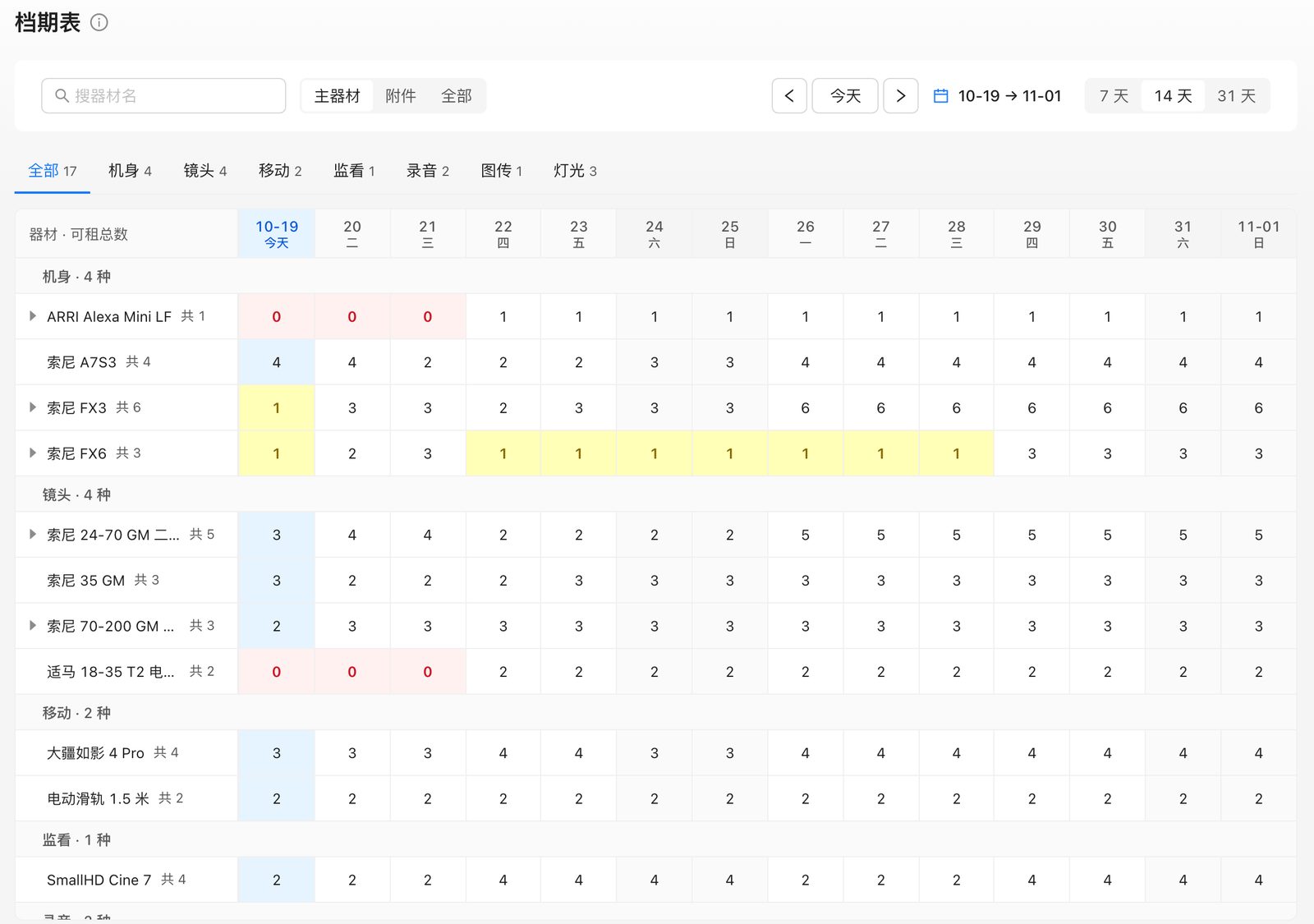Screen dimensions: 1314x924
Task: Click the search magnifier icon
Action: pos(62,96)
